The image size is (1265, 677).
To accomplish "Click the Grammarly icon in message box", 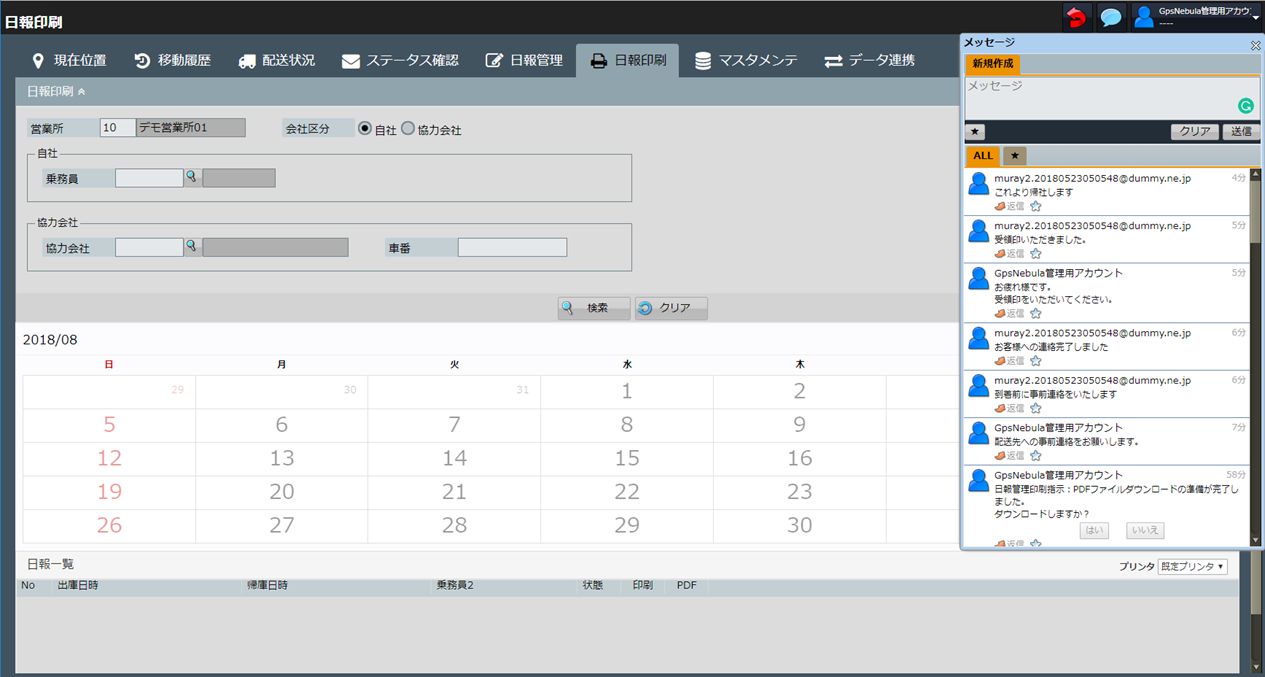I will (1245, 105).
